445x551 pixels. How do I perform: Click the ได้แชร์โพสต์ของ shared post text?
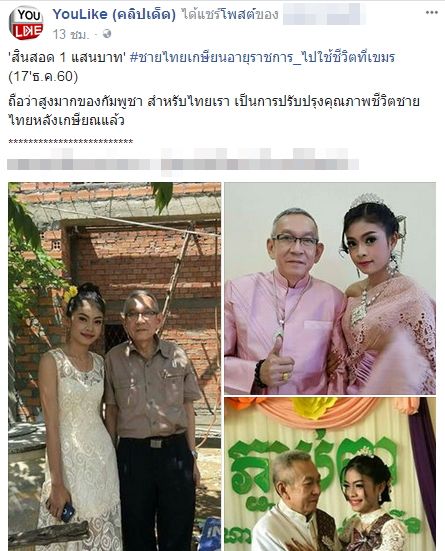(230, 14)
